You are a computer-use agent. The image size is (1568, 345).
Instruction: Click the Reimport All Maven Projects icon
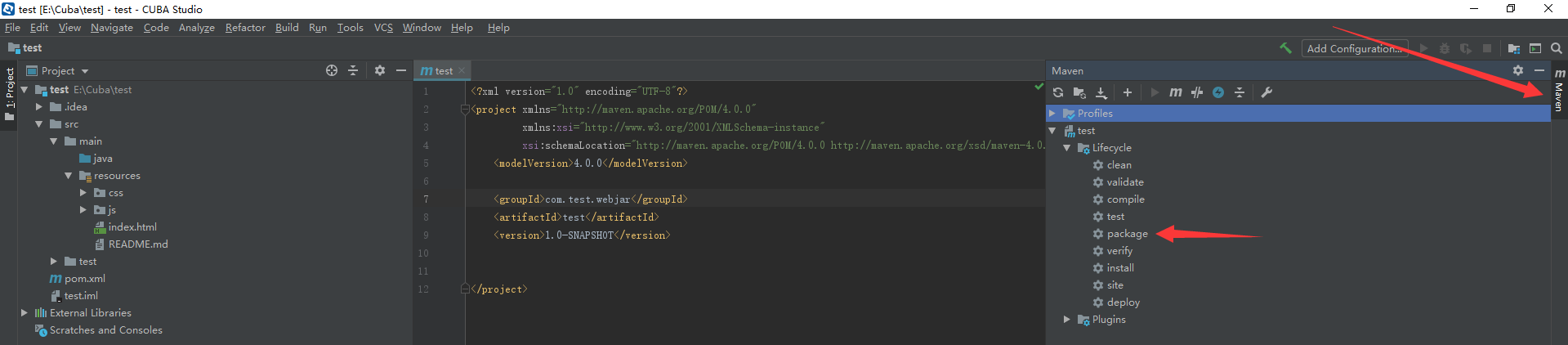pyautogui.click(x=1058, y=92)
